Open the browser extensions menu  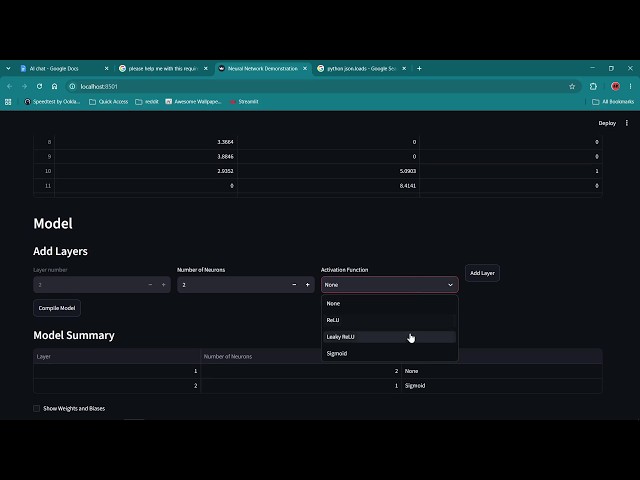(593, 87)
